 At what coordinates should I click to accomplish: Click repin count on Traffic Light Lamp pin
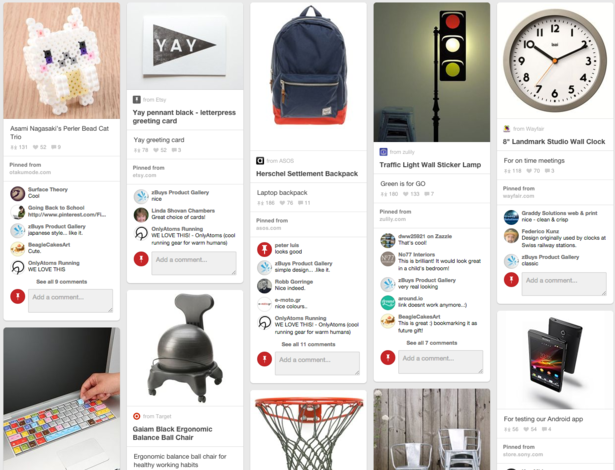[389, 194]
